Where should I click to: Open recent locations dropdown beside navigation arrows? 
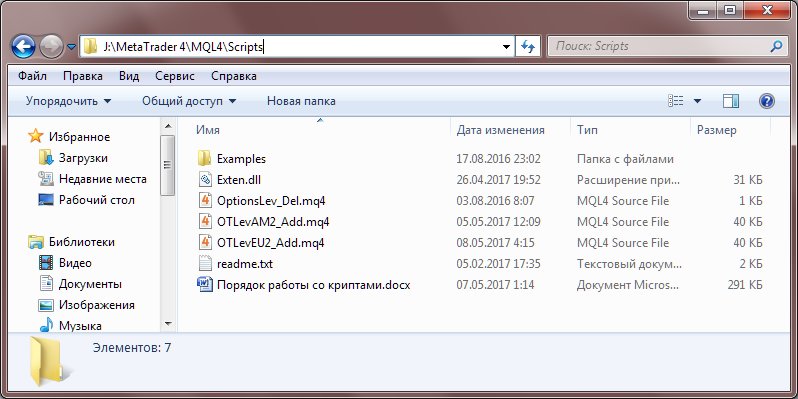71,47
